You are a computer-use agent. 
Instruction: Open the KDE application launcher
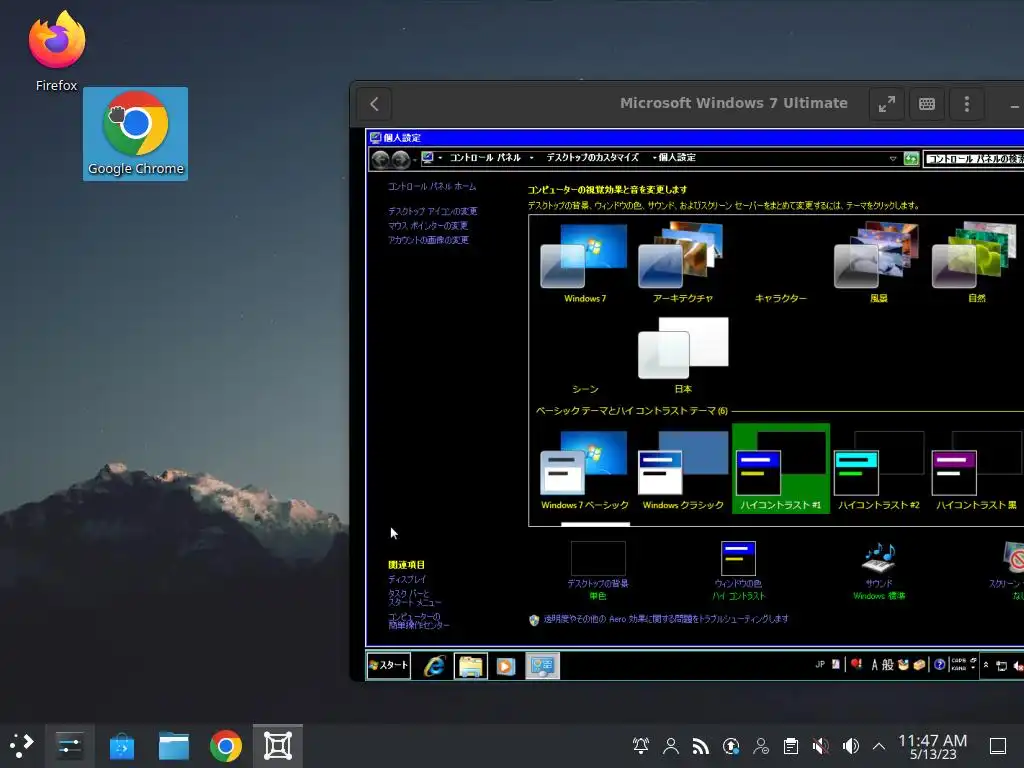click(22, 745)
